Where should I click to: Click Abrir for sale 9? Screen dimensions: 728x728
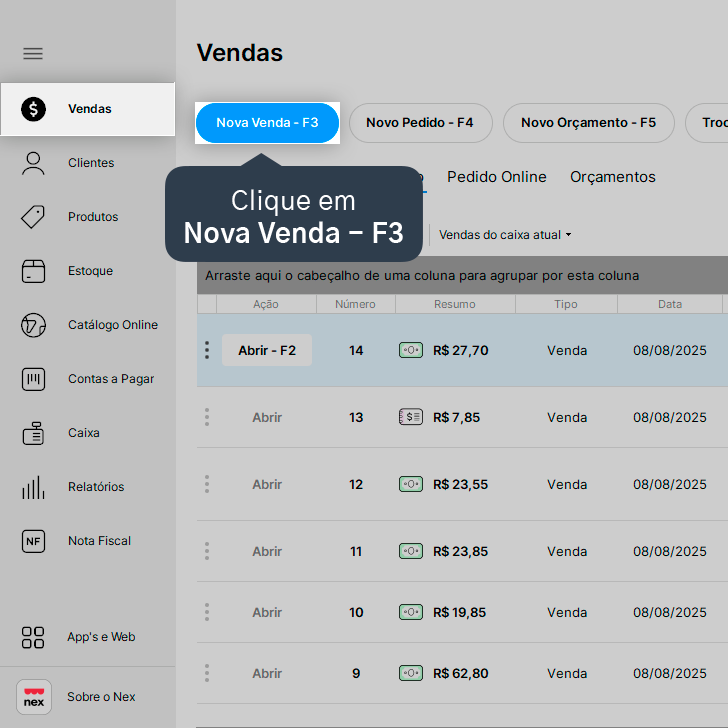tap(267, 674)
